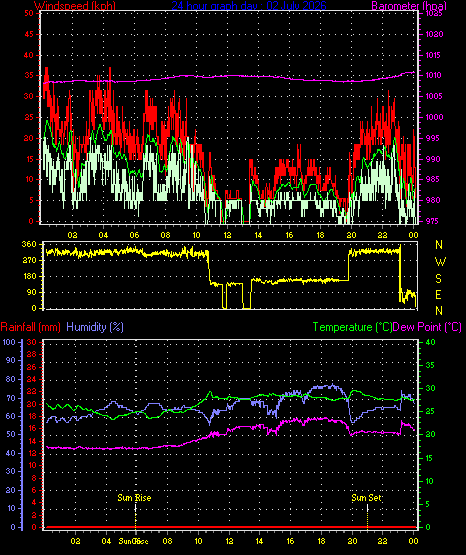
Task: Click the 45 value on windspeed axis
Action: pyautogui.click(x=29, y=34)
